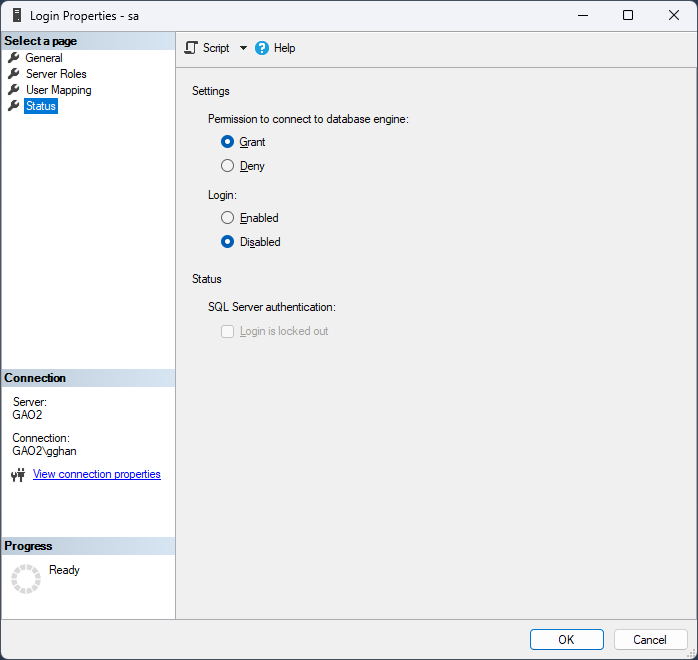This screenshot has width=698, height=660.
Task: Click the blue Help question icon
Action: [x=262, y=48]
